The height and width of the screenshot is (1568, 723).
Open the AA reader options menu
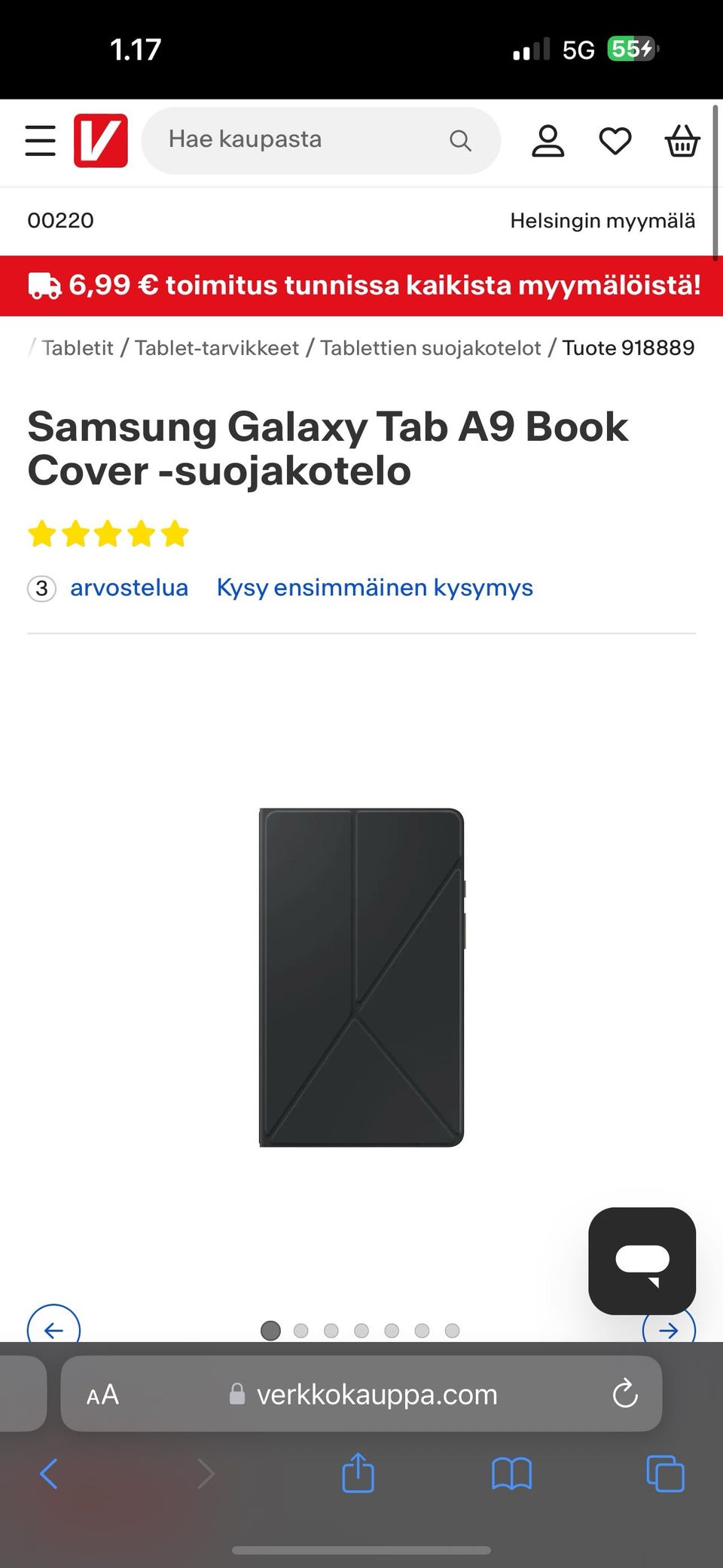(x=102, y=1395)
